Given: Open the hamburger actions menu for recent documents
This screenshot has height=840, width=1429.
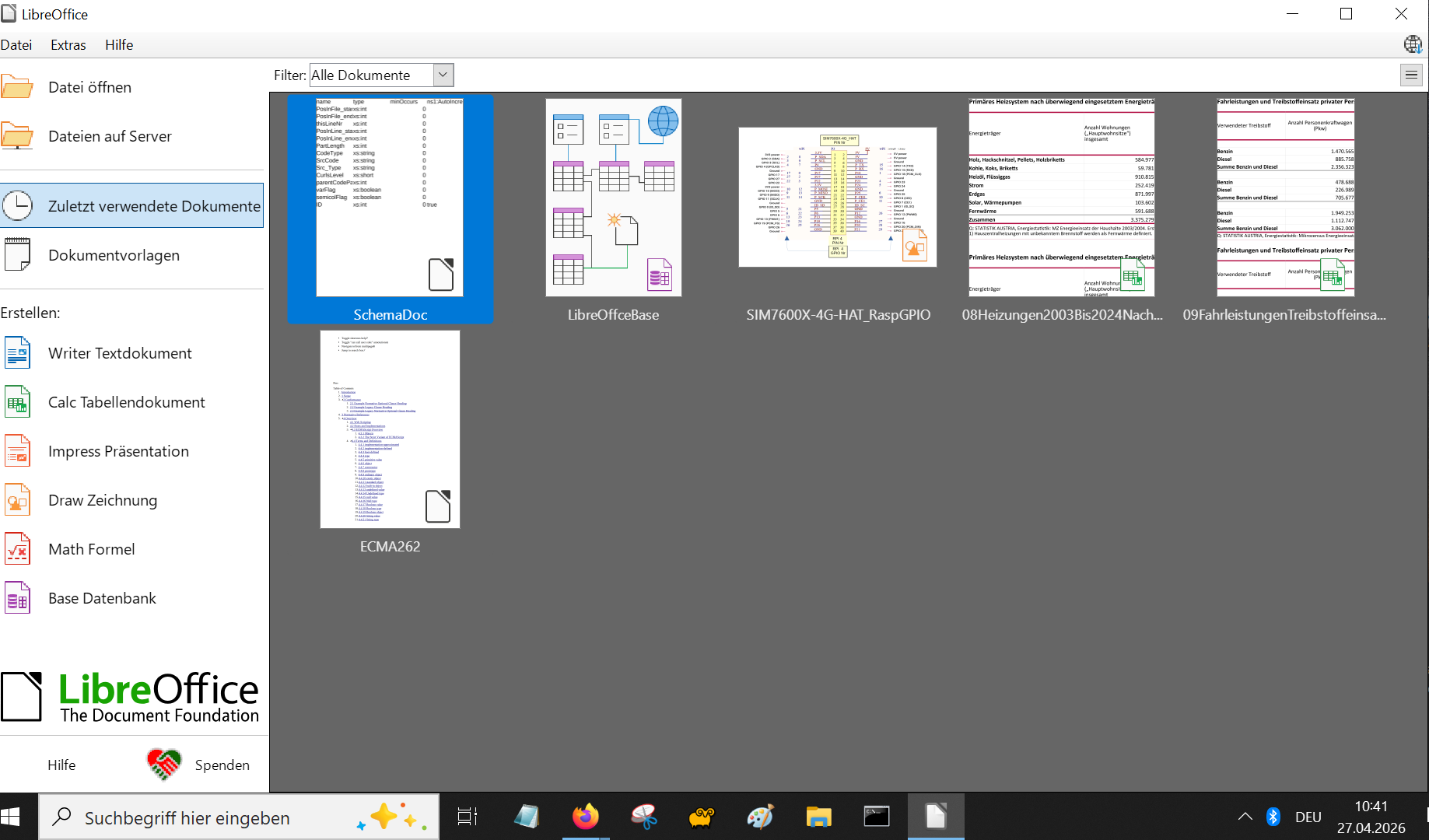Looking at the screenshot, I should [1411, 75].
